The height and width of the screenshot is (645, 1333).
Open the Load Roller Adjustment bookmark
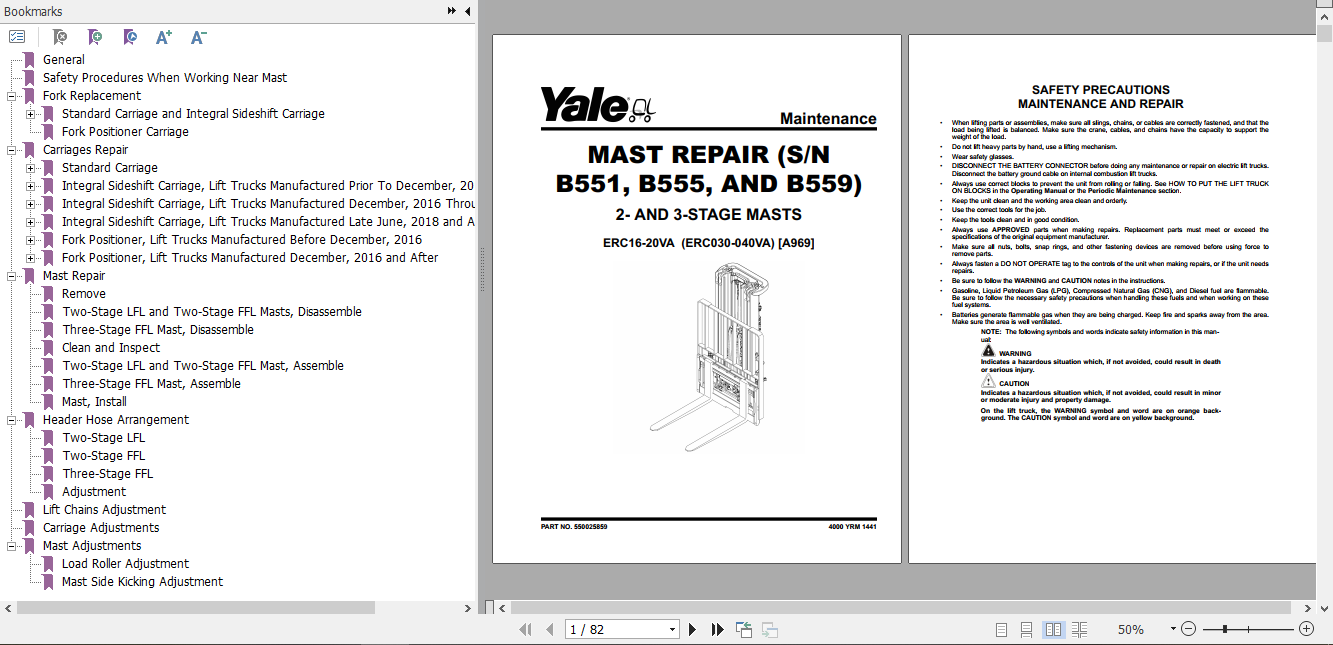point(125,564)
